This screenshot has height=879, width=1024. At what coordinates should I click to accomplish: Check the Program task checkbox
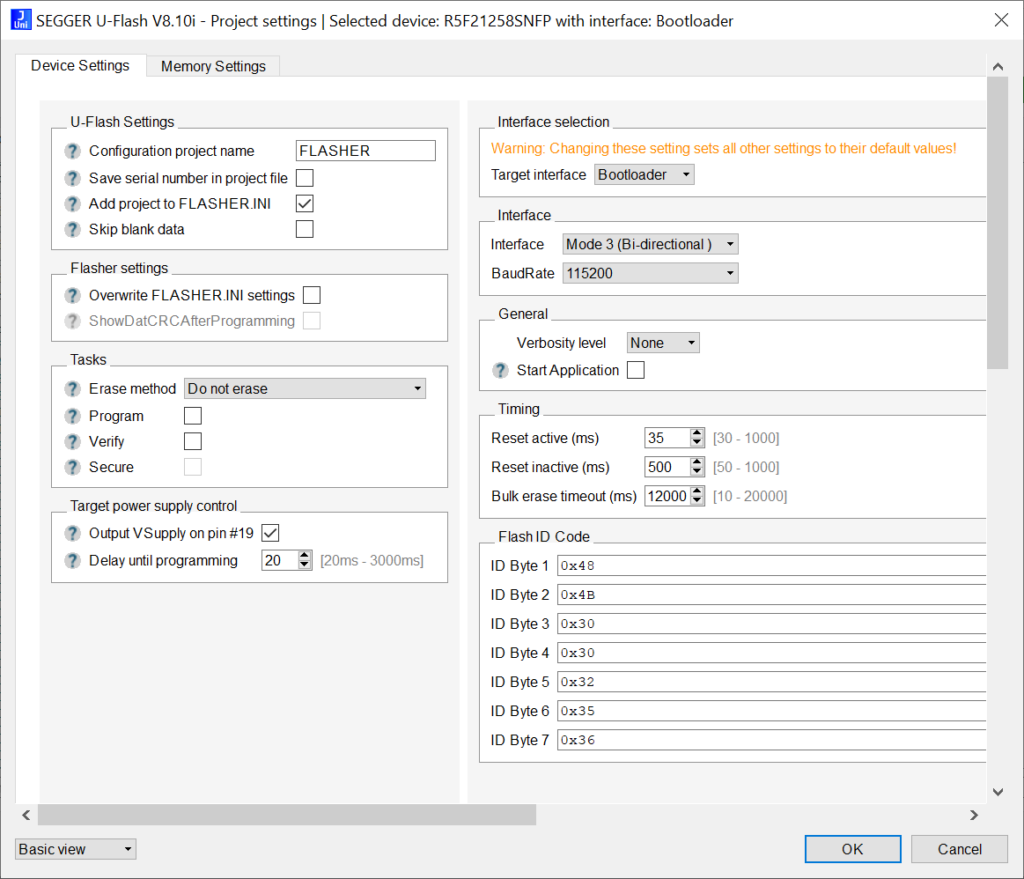click(x=193, y=416)
